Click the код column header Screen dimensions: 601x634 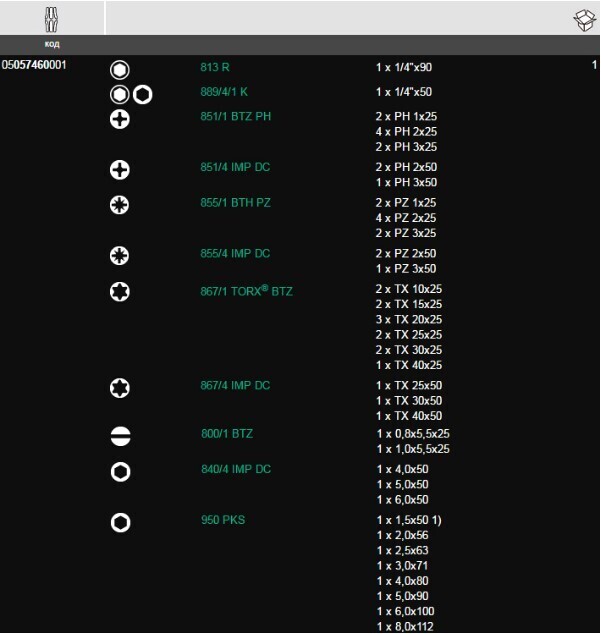(52, 44)
